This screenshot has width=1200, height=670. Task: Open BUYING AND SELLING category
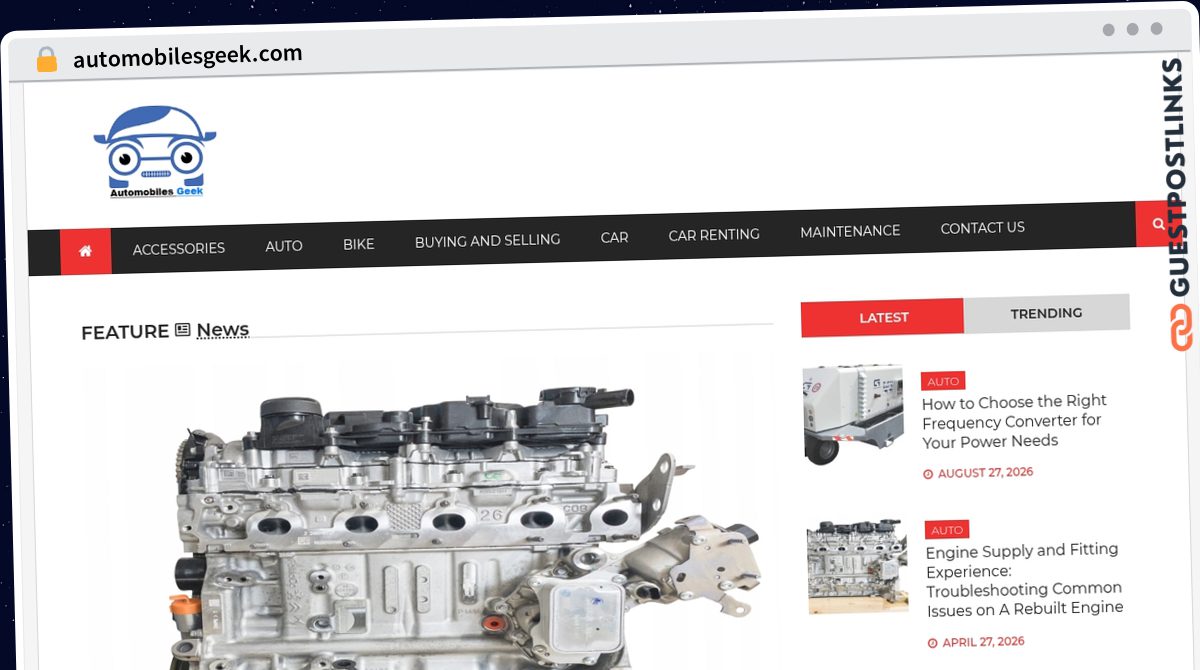click(487, 241)
